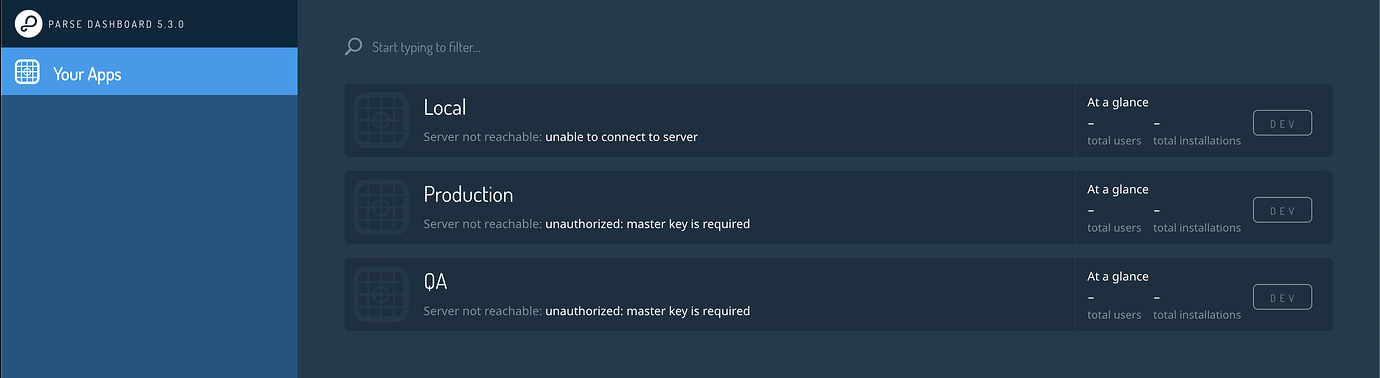1380x378 pixels.
Task: Open the QA app title
Action: pos(435,281)
